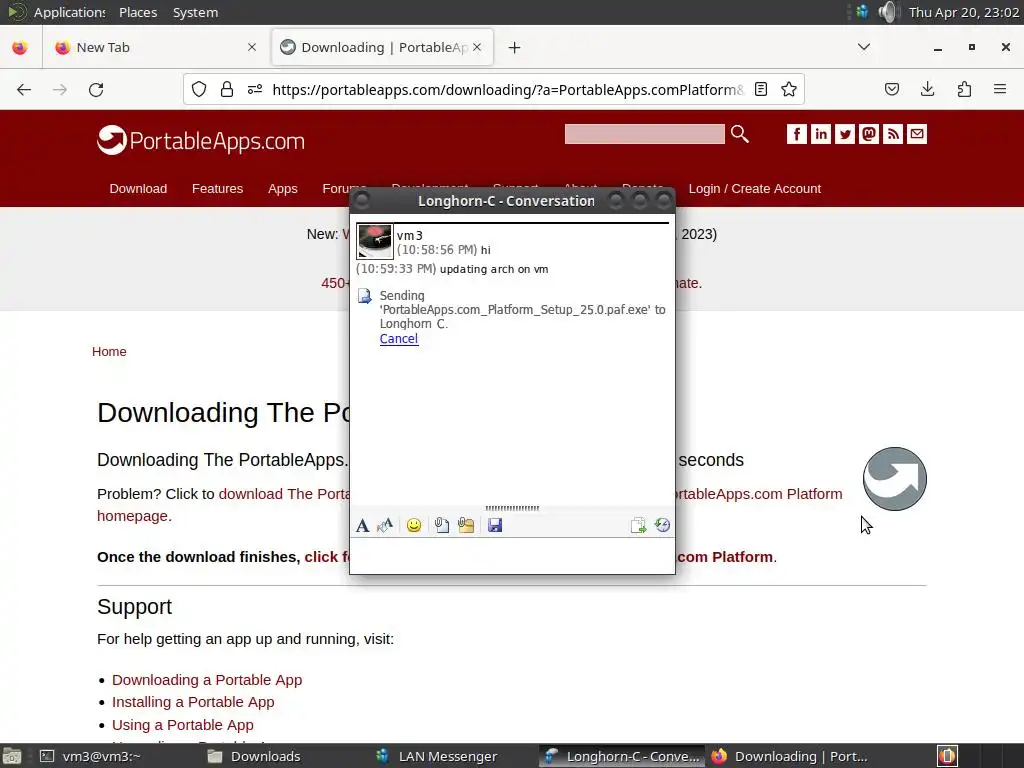
Task: Open the Apps site menu item
Action: (283, 189)
